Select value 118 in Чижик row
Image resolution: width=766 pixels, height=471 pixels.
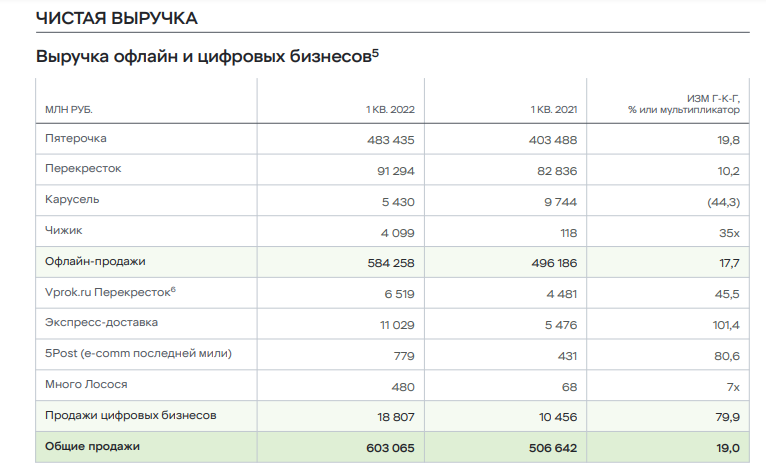569,233
